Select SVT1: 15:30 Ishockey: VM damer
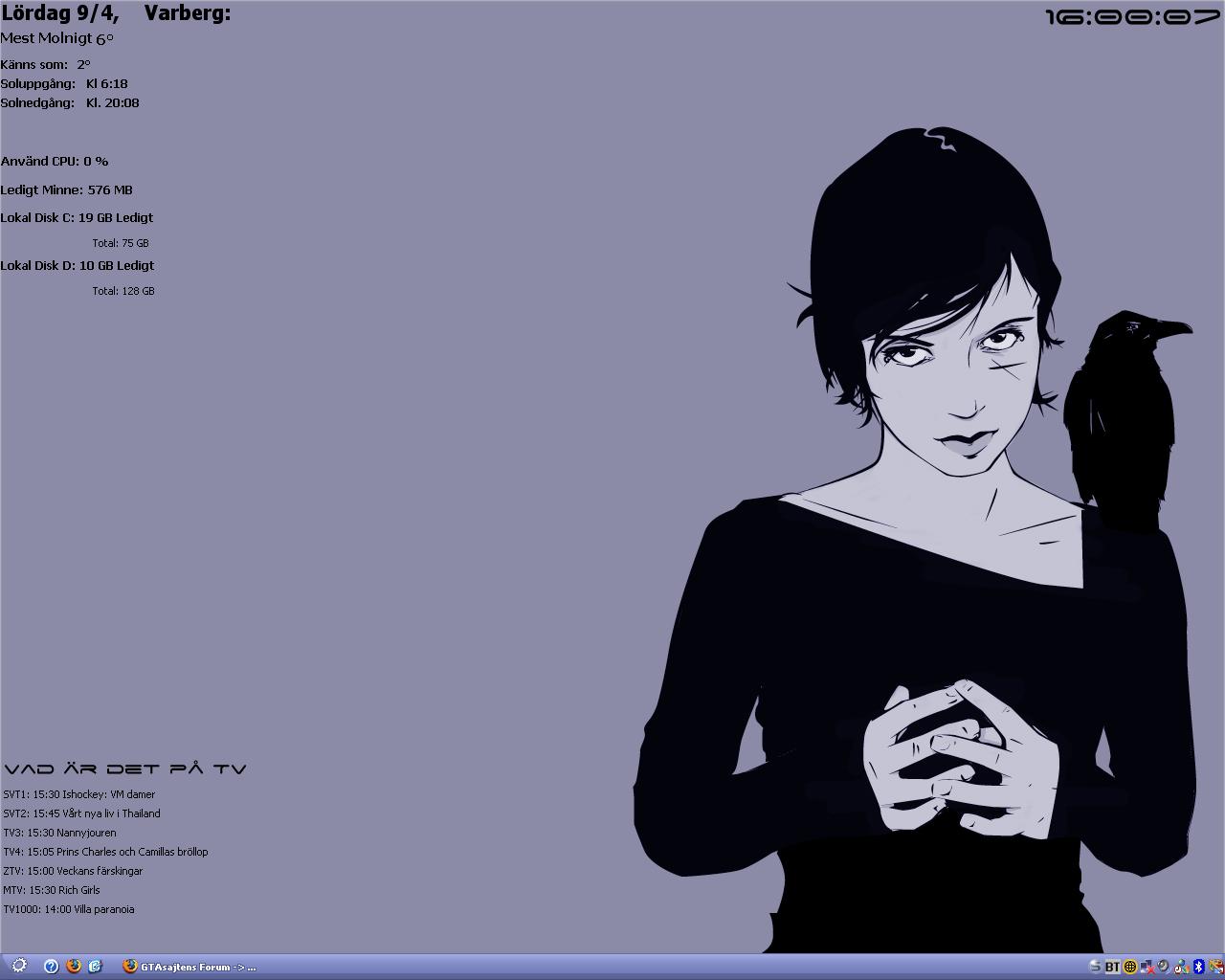Viewport: 1225px width, 980px height. pos(78,794)
